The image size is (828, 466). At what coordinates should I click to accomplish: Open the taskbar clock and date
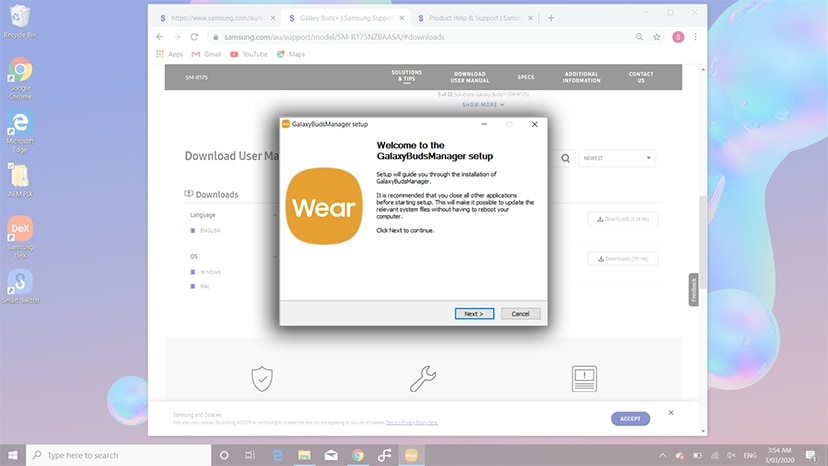coord(779,455)
